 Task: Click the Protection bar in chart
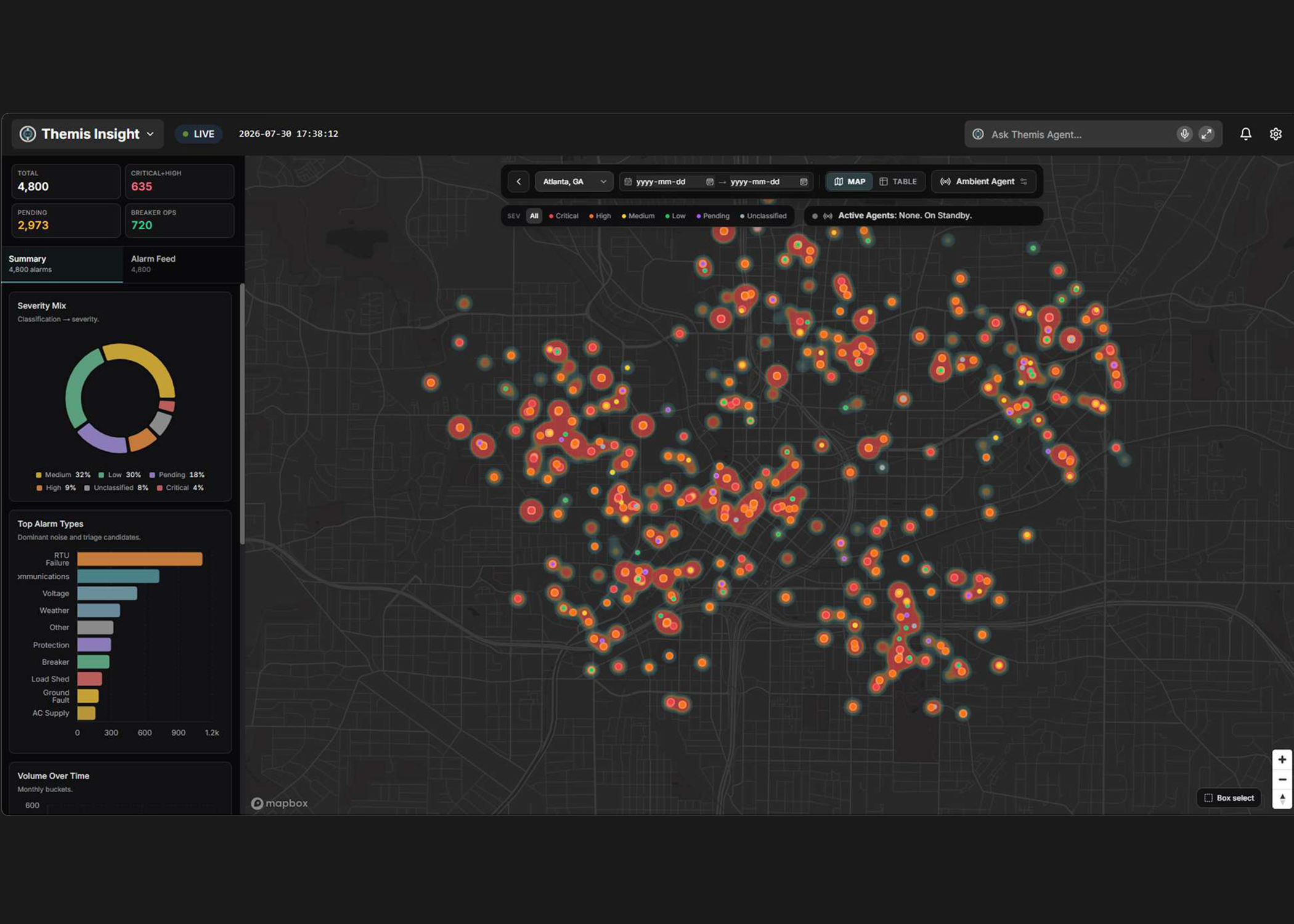point(94,645)
